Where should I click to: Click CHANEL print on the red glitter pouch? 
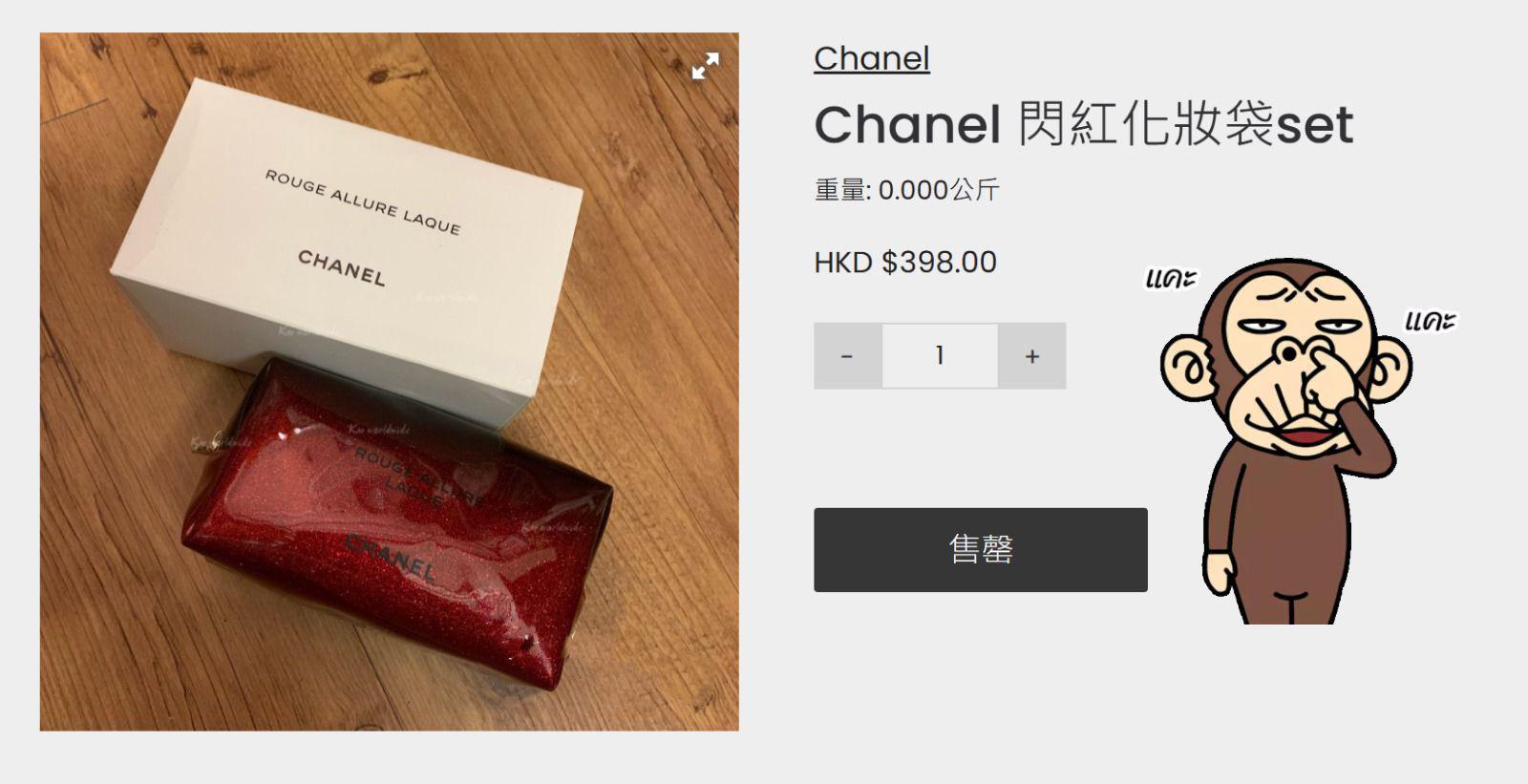click(392, 559)
